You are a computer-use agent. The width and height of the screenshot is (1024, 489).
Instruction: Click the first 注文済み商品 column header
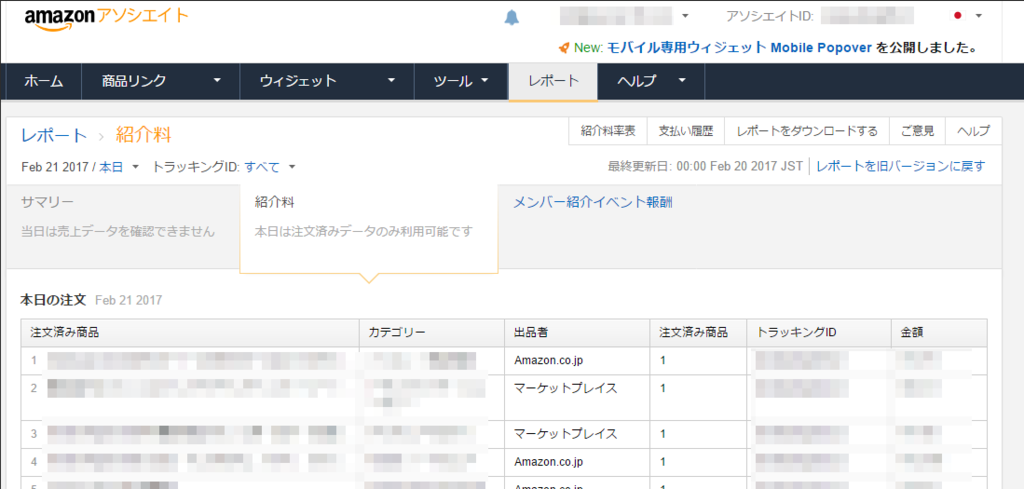click(190, 333)
